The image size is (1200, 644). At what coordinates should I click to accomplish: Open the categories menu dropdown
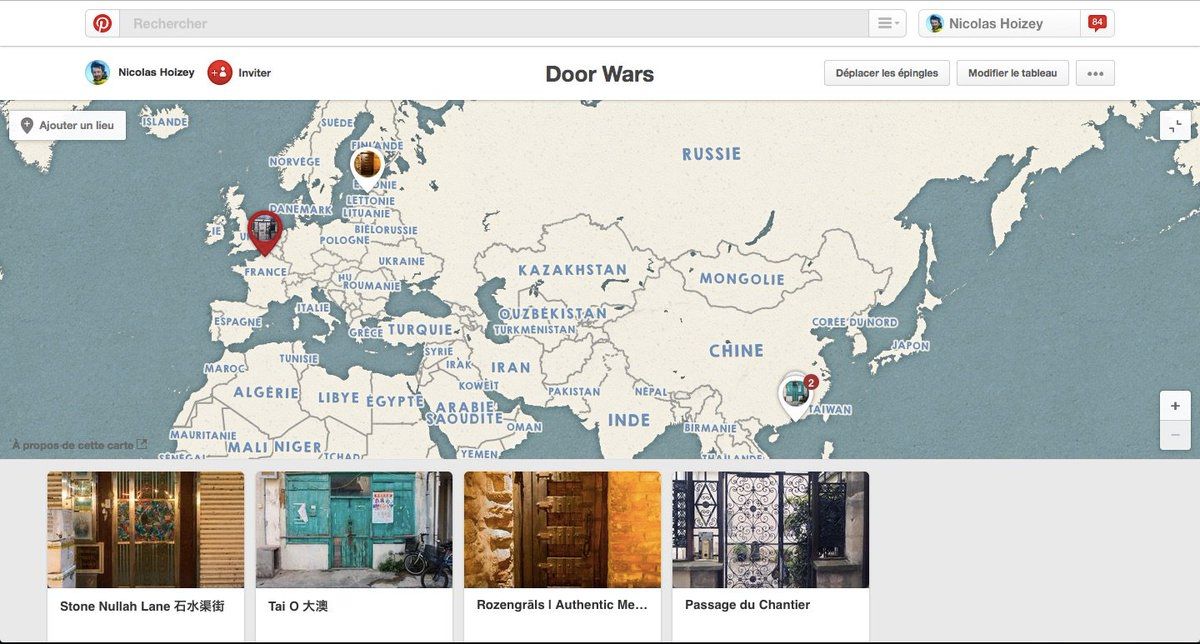coord(887,23)
